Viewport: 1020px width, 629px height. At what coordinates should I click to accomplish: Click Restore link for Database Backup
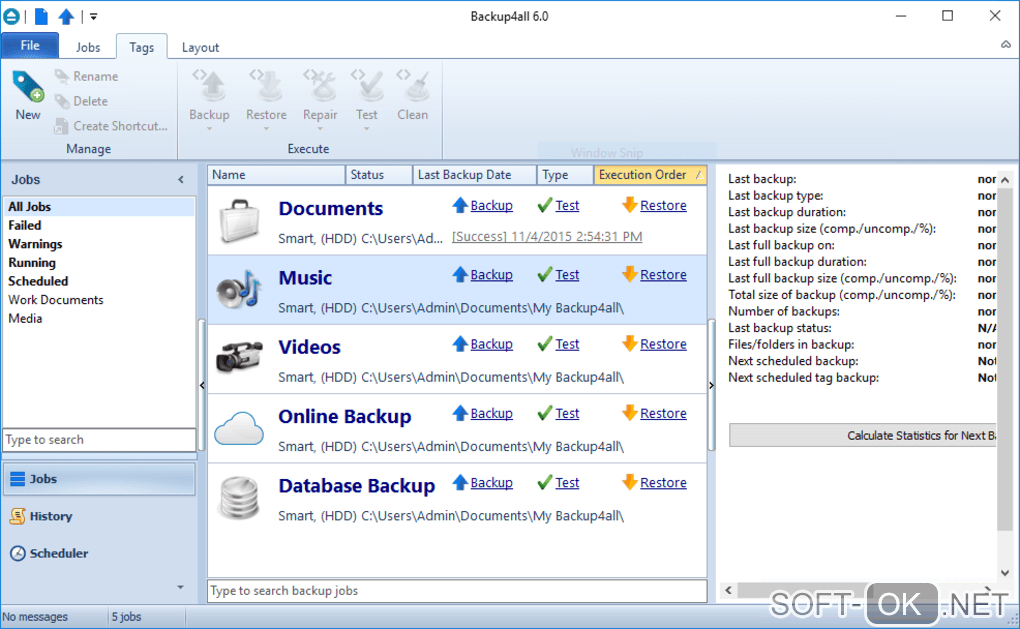663,483
